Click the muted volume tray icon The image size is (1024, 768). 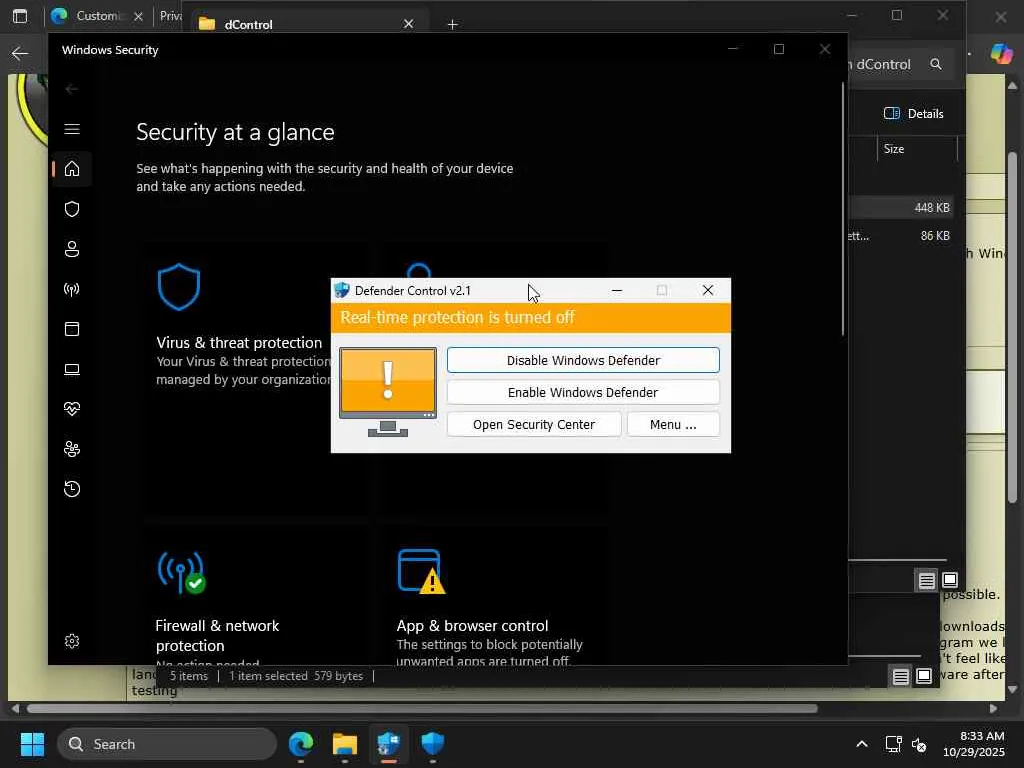919,744
